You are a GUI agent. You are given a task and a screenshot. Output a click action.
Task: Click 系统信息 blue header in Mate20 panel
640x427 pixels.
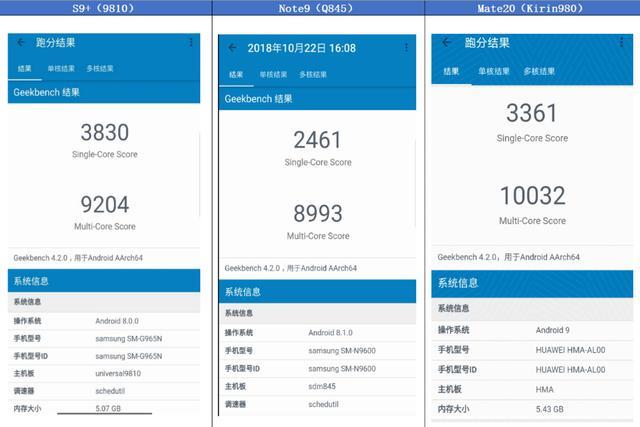(532, 283)
